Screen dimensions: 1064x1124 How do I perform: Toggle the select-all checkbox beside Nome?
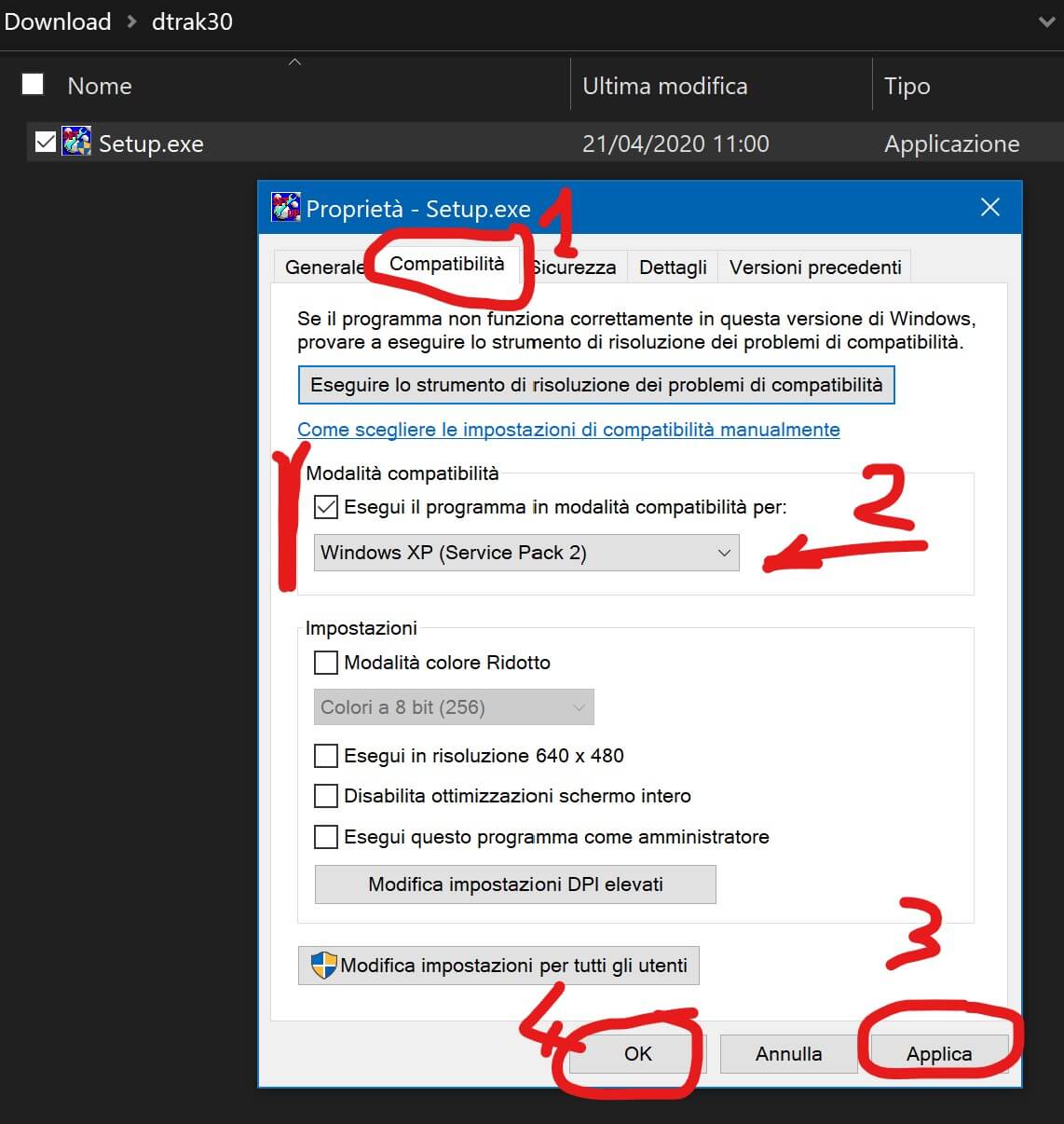[33, 85]
